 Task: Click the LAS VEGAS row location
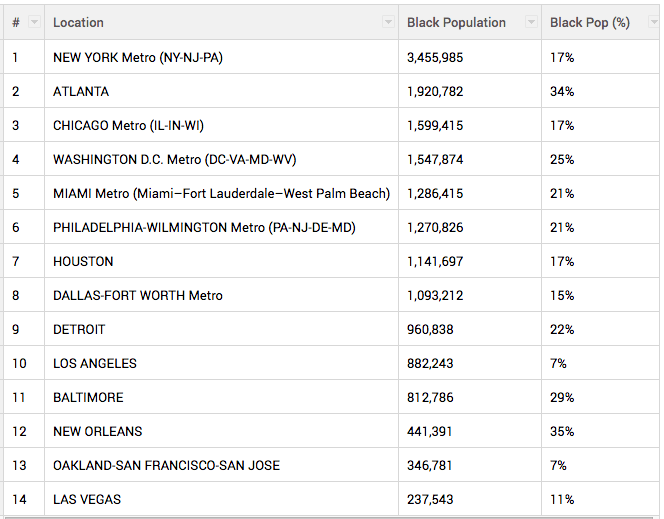pos(87,500)
